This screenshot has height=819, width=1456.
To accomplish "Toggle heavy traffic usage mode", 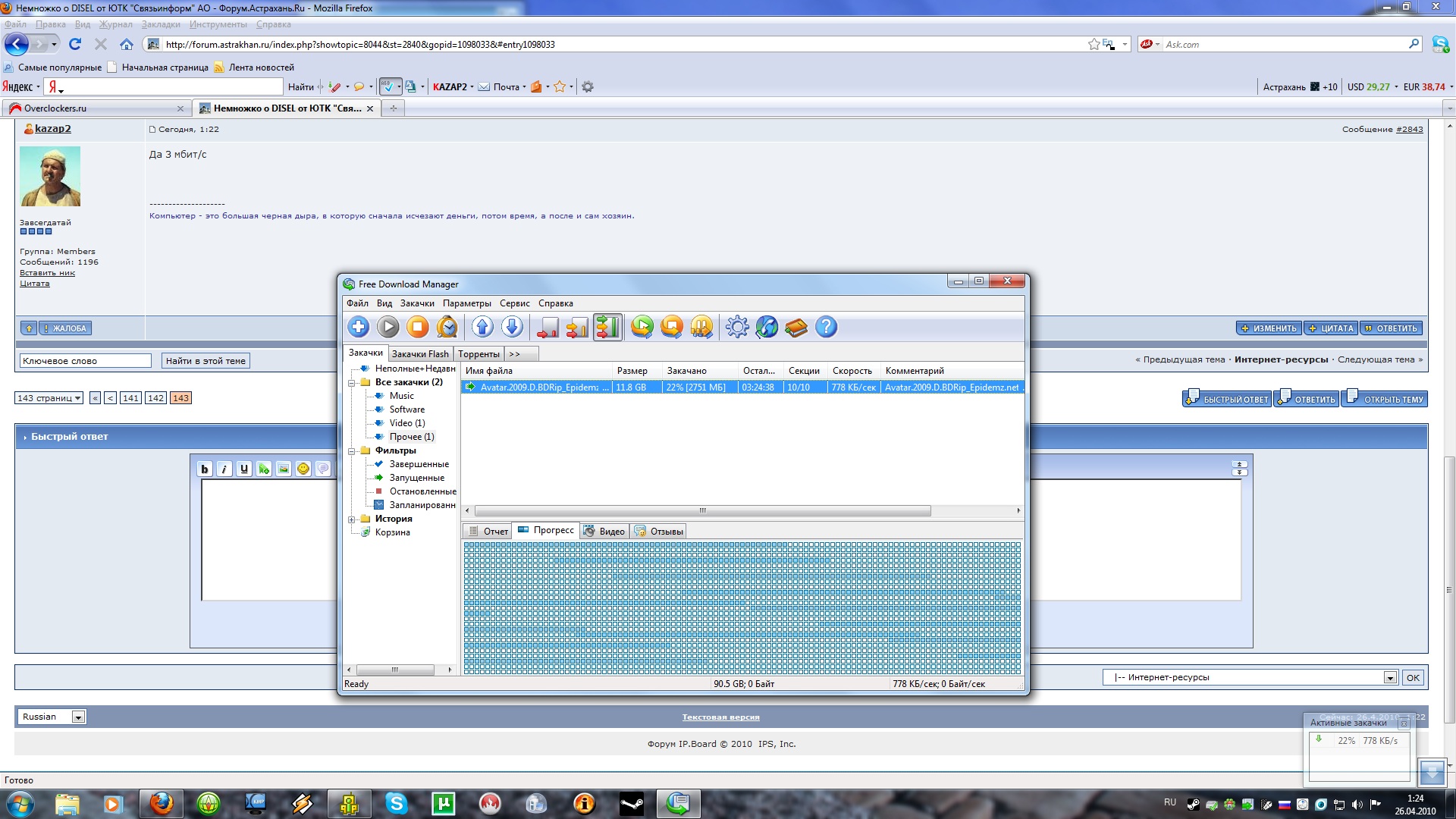I will (607, 327).
